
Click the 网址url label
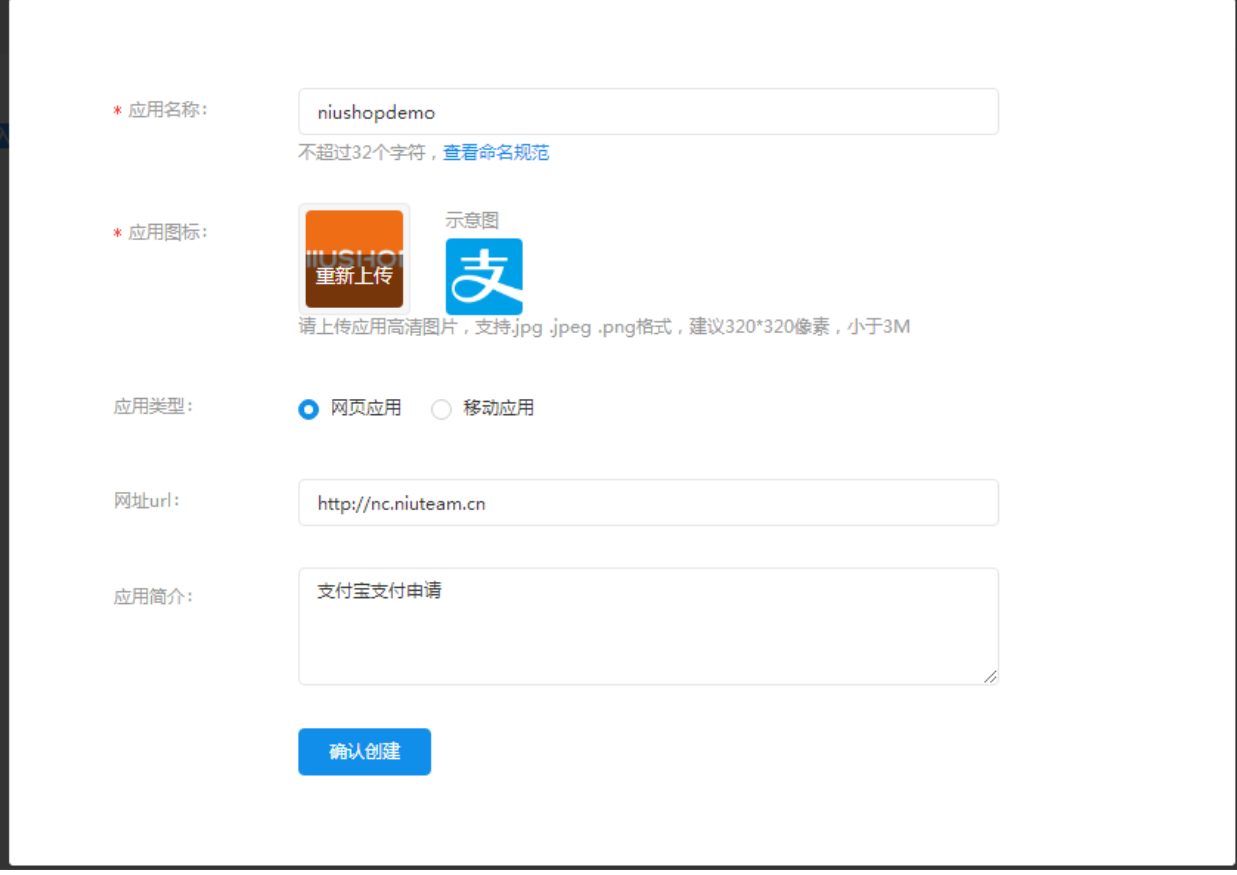click(x=147, y=501)
